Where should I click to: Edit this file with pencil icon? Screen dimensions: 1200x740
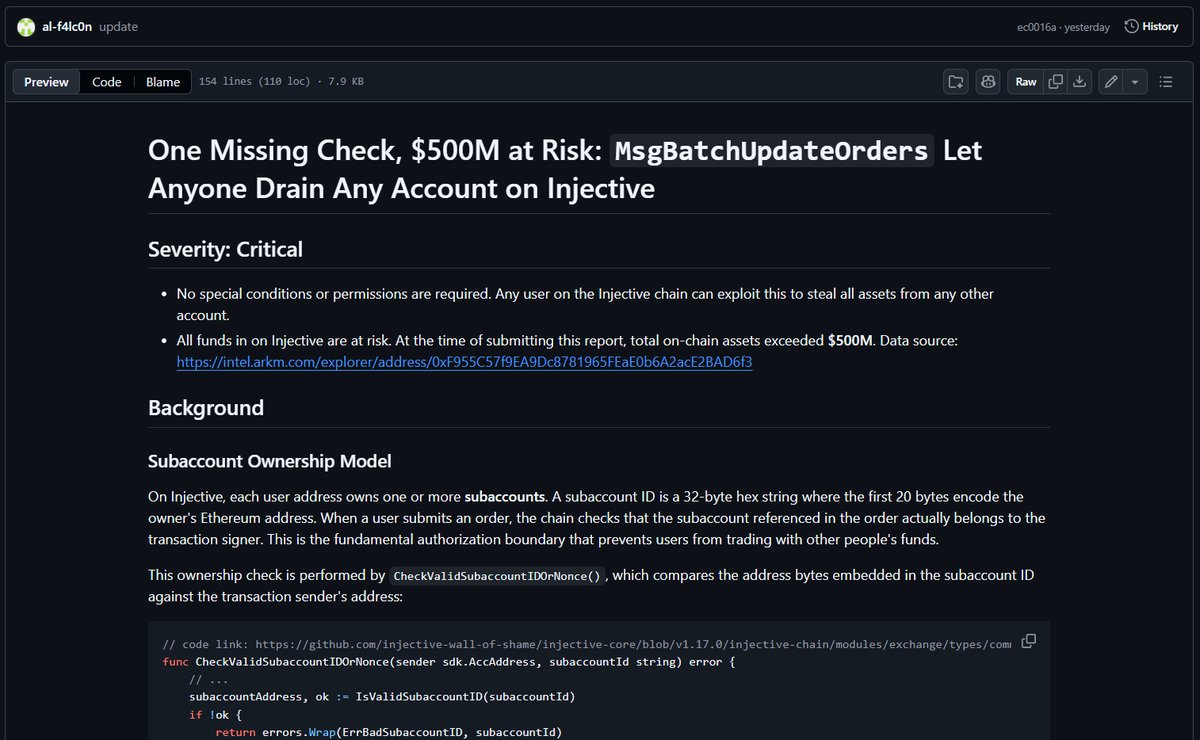pos(1111,82)
